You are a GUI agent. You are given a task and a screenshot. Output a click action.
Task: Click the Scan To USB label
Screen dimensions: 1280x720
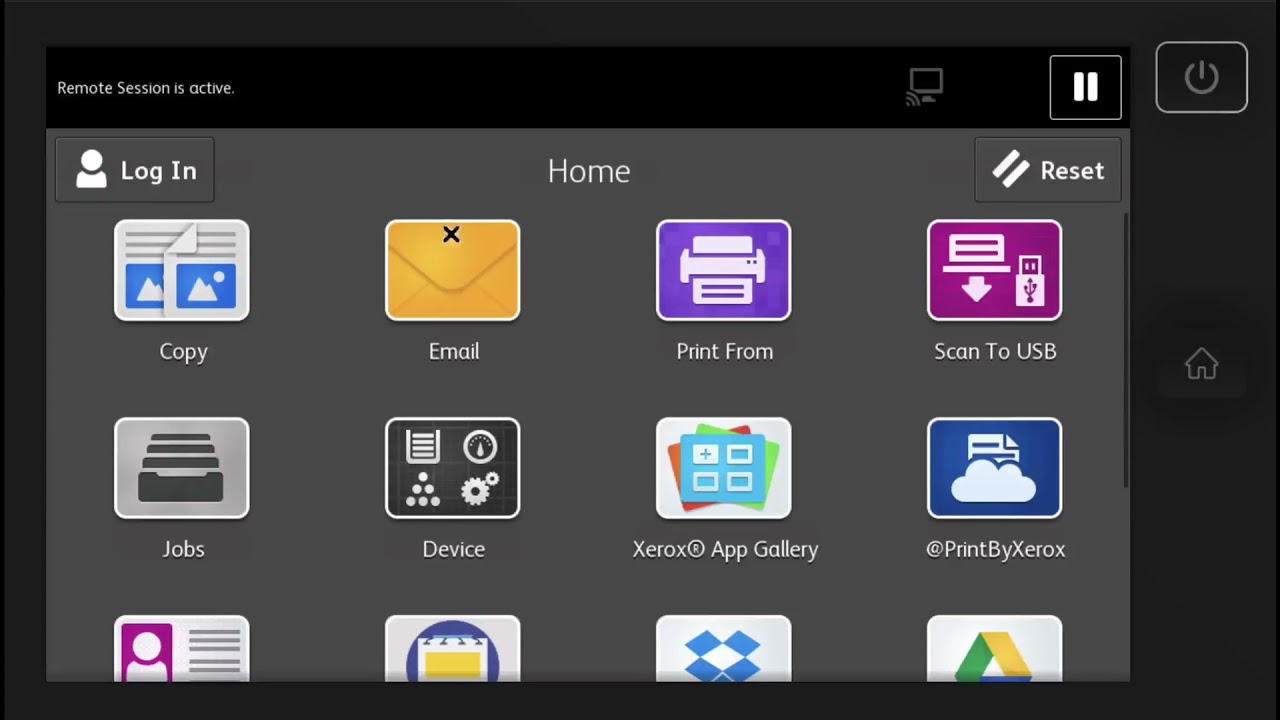pos(995,351)
